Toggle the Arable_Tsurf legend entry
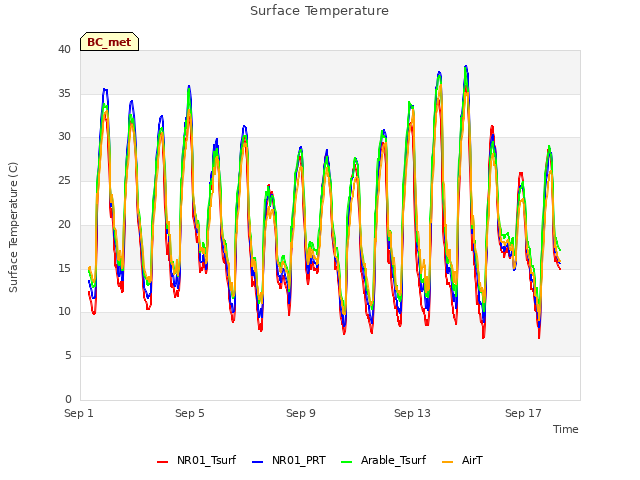 tap(384, 460)
